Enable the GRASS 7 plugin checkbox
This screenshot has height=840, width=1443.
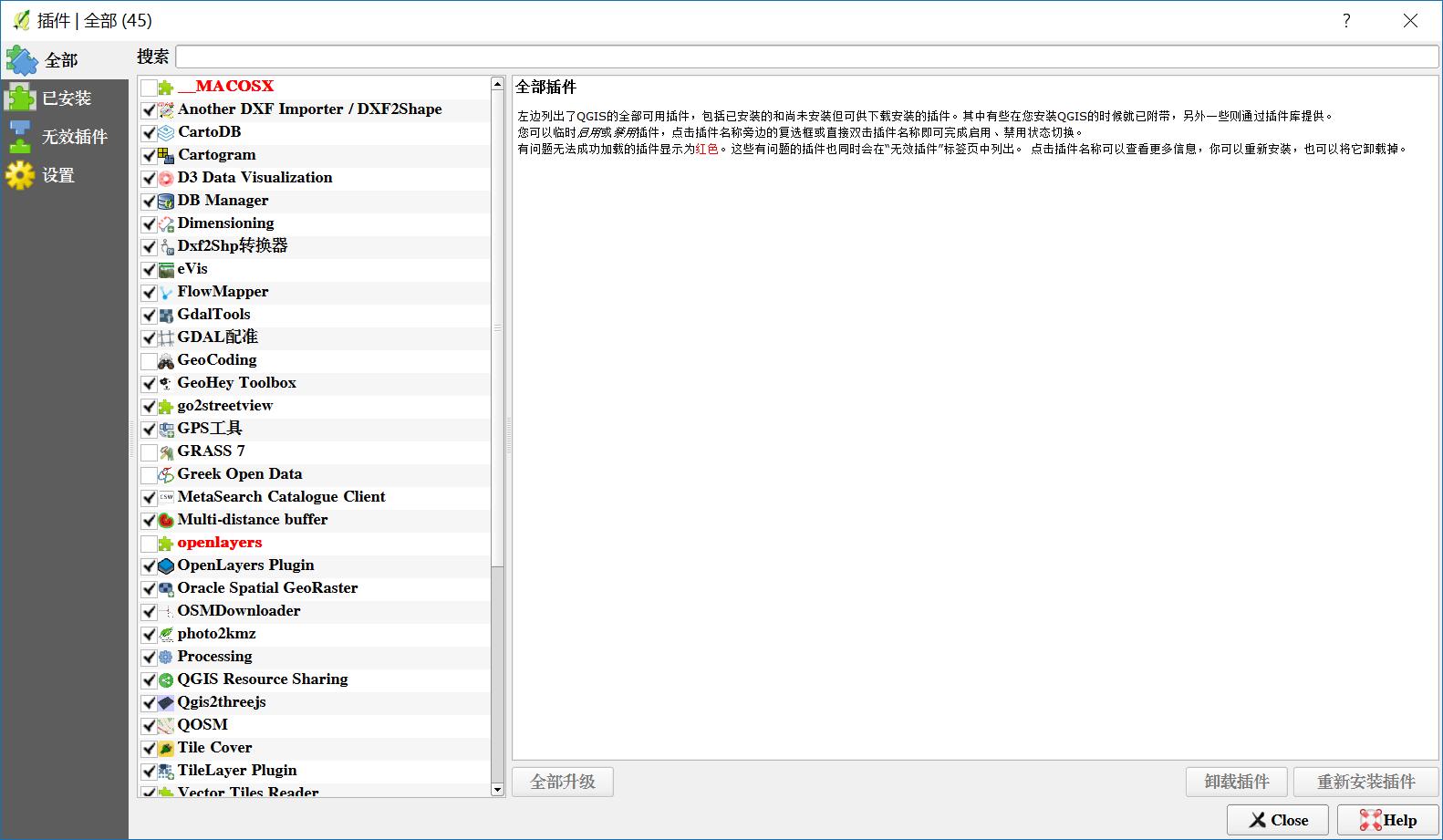point(149,452)
